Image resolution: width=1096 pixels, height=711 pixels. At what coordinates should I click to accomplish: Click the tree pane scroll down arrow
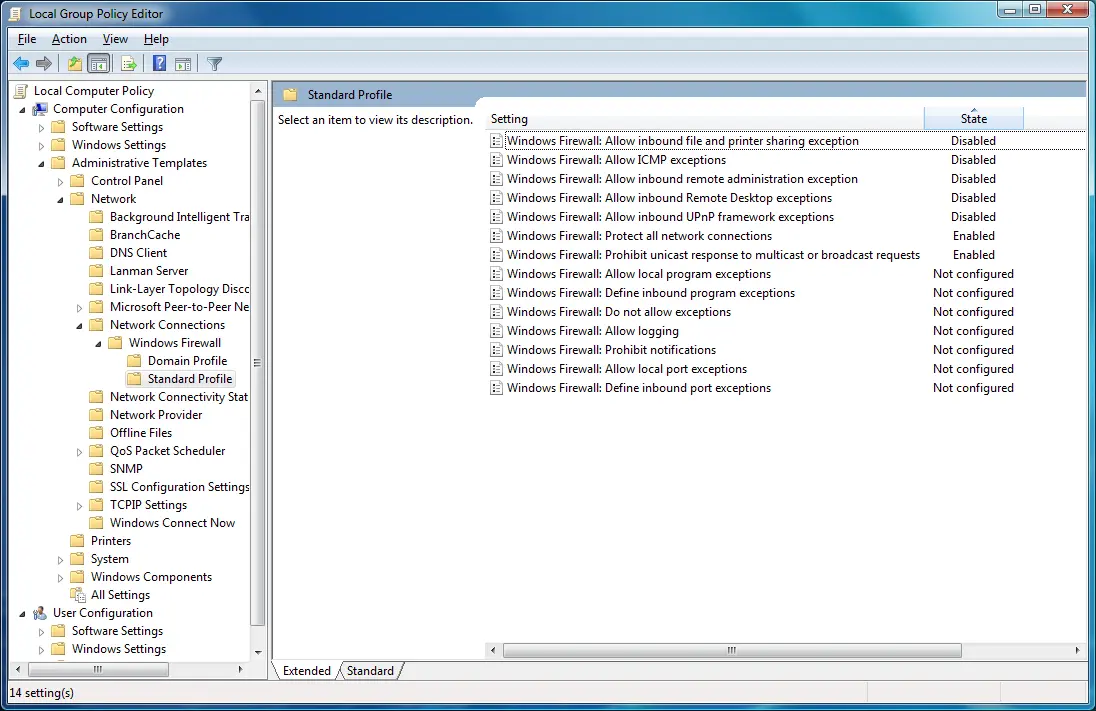pos(258,652)
